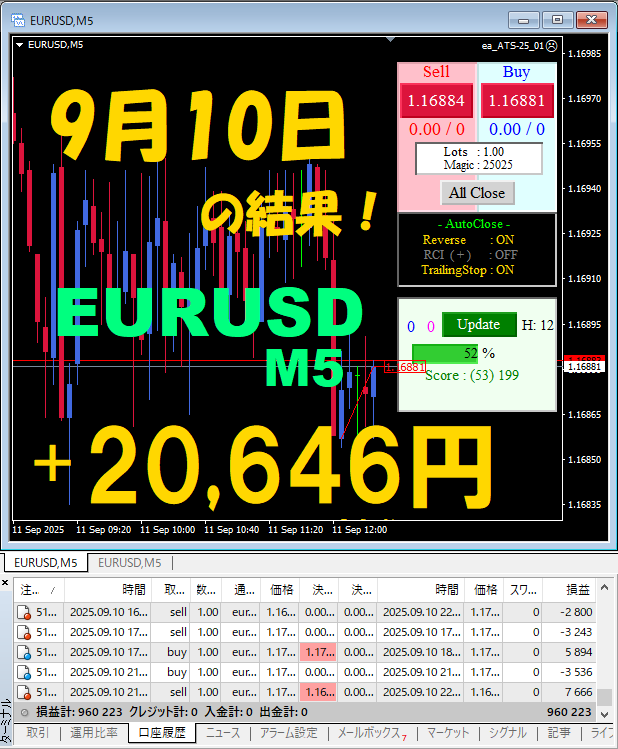Click the highlighted 1.17... stop cell in 5 894 row
This screenshot has height=749, width=618.
tap(318, 652)
